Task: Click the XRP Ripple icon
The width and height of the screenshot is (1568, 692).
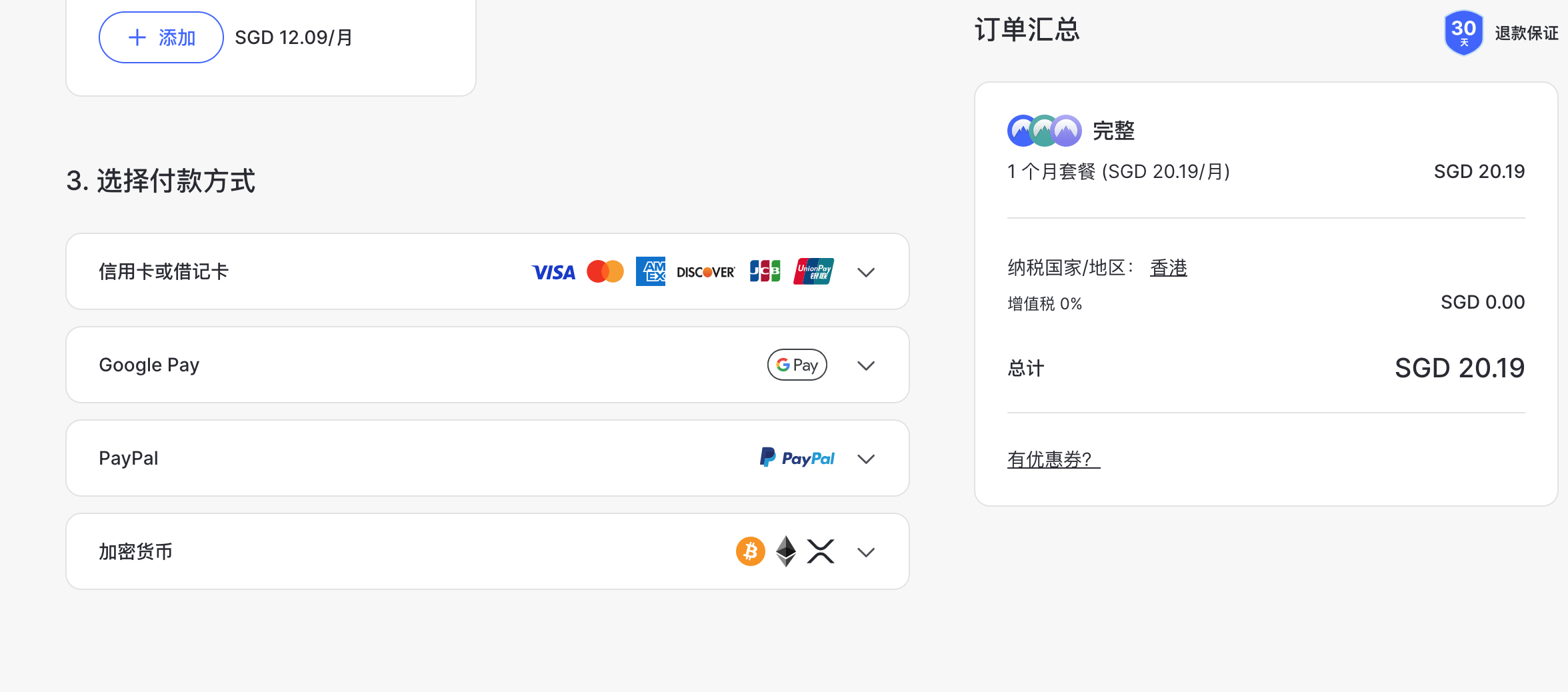Action: pyautogui.click(x=821, y=551)
